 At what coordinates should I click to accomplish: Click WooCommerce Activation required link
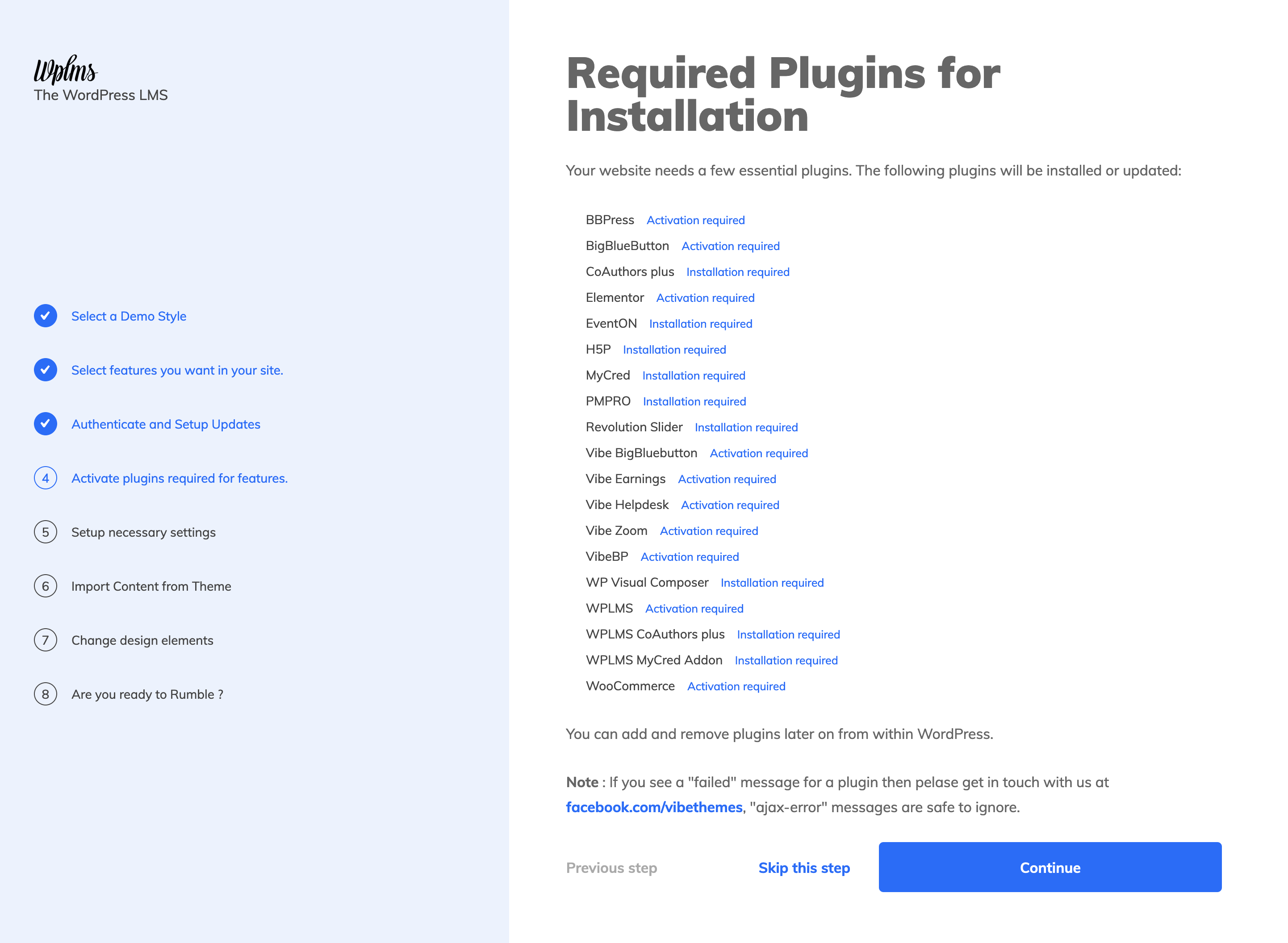pyautogui.click(x=736, y=686)
